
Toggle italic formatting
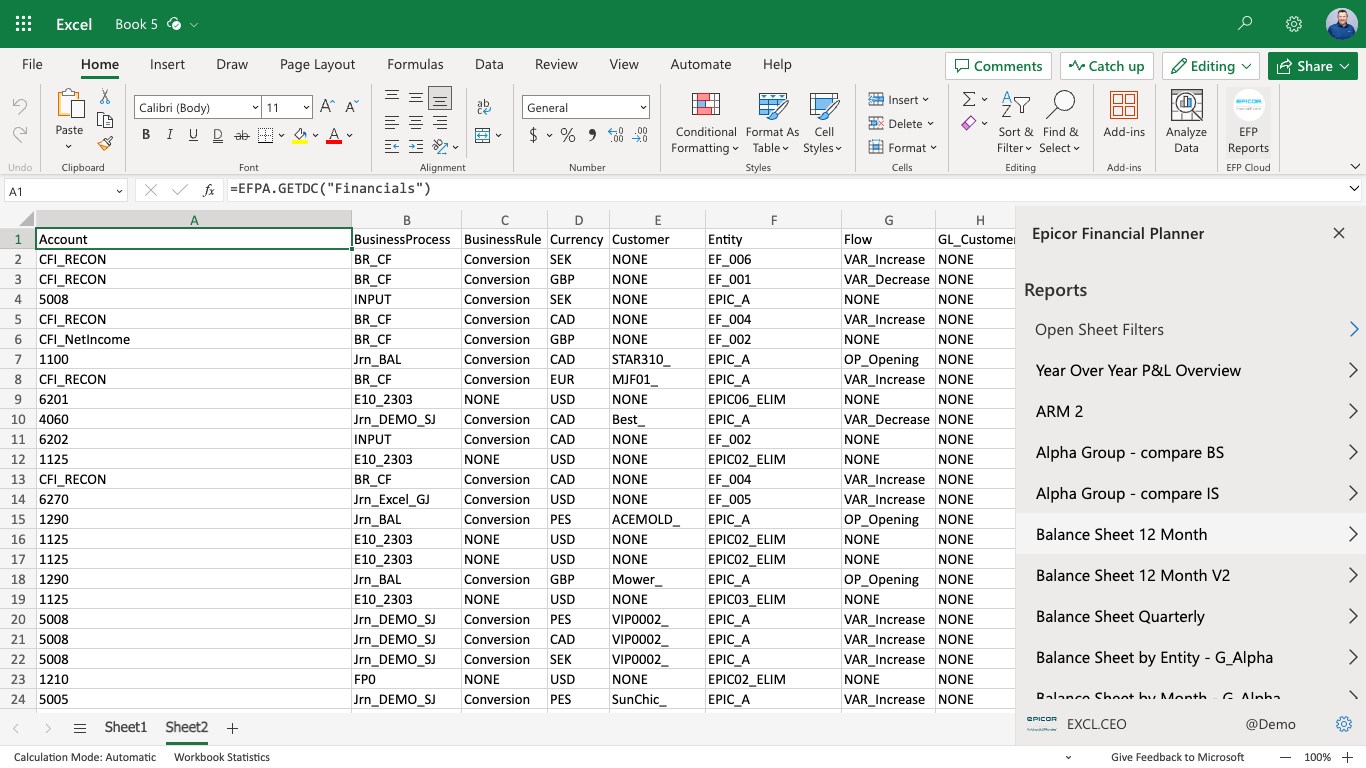(170, 135)
